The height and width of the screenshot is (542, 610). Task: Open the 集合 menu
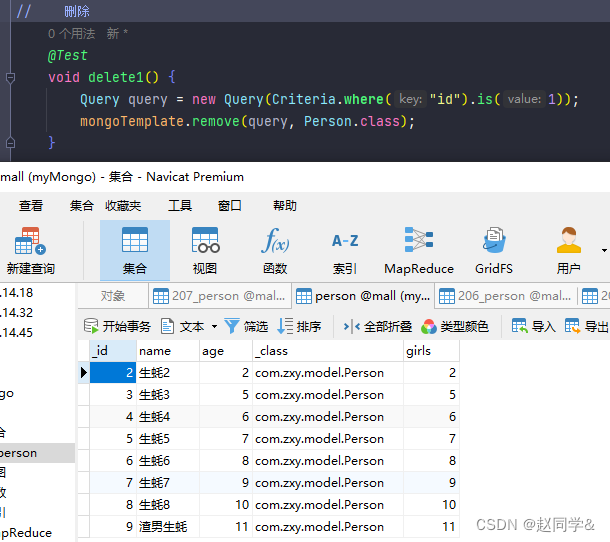(82, 205)
